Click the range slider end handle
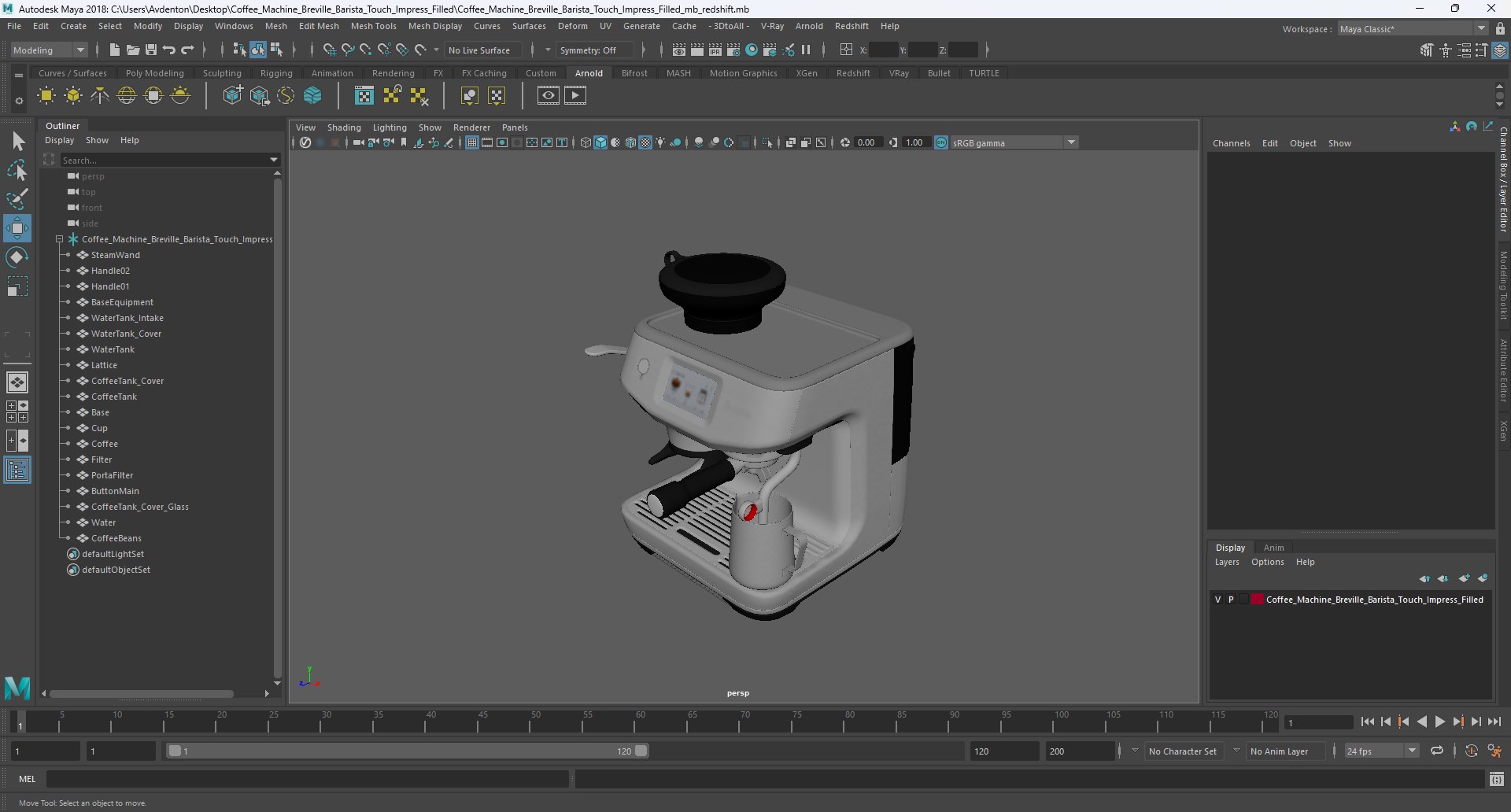Screen dimensions: 1511x812 point(641,751)
